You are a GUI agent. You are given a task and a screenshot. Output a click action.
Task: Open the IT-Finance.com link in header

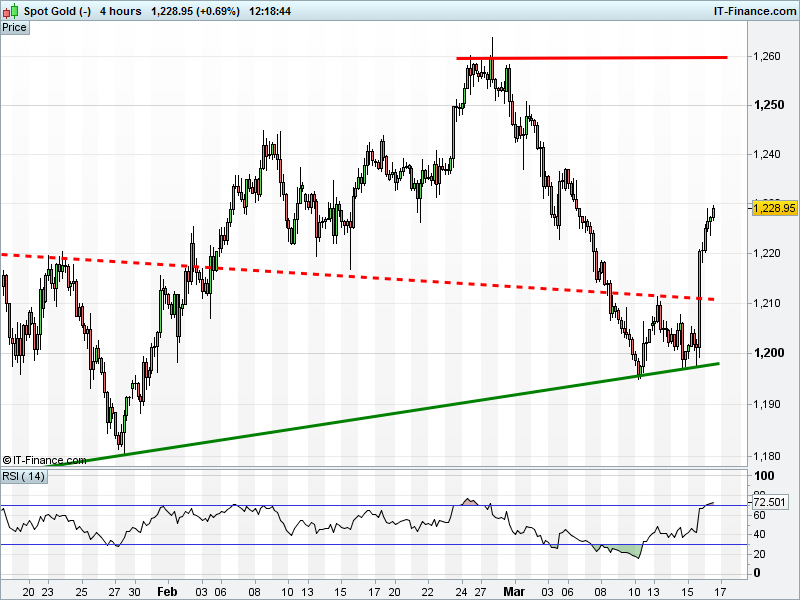[x=754, y=11]
